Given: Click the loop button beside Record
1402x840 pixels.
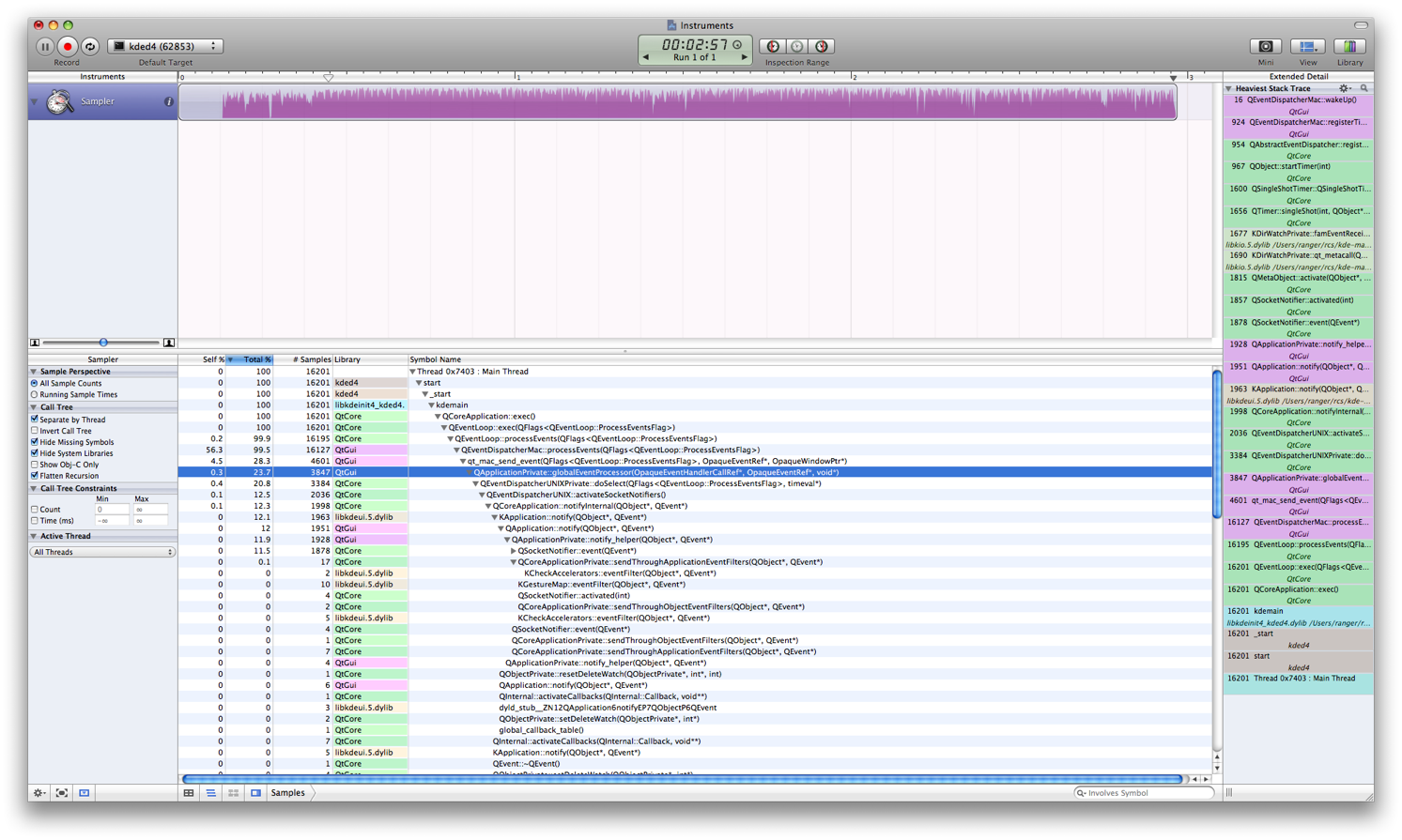Looking at the screenshot, I should point(90,46).
